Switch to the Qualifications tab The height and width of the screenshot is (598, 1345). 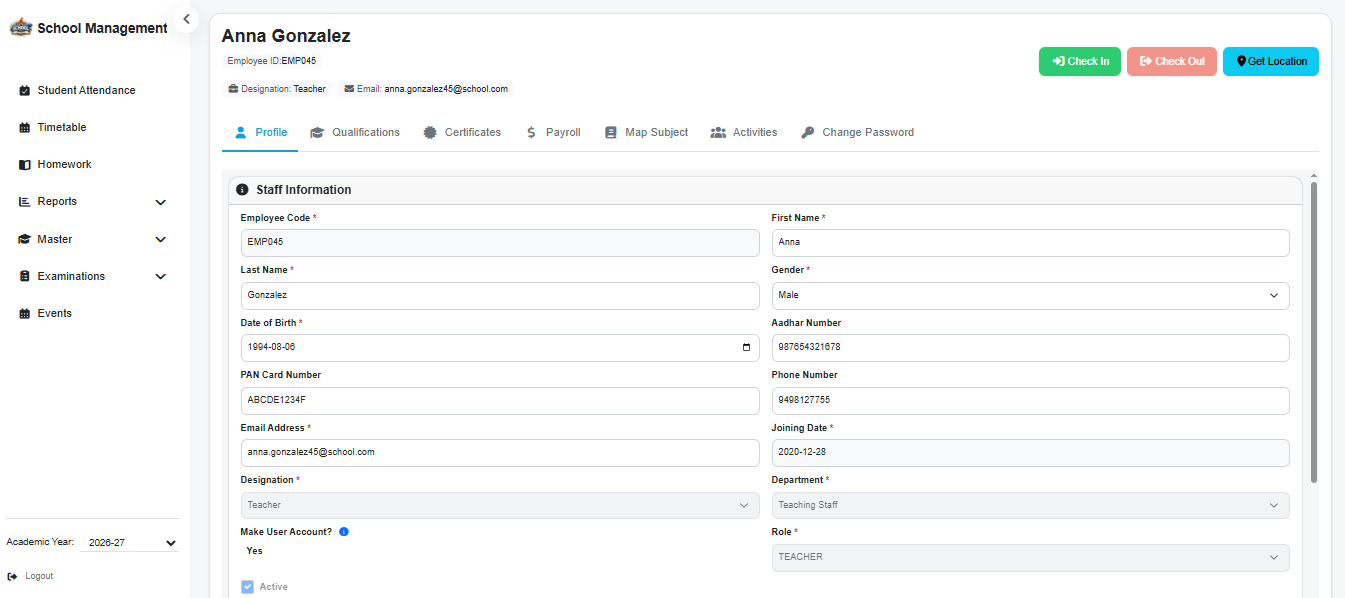(355, 132)
